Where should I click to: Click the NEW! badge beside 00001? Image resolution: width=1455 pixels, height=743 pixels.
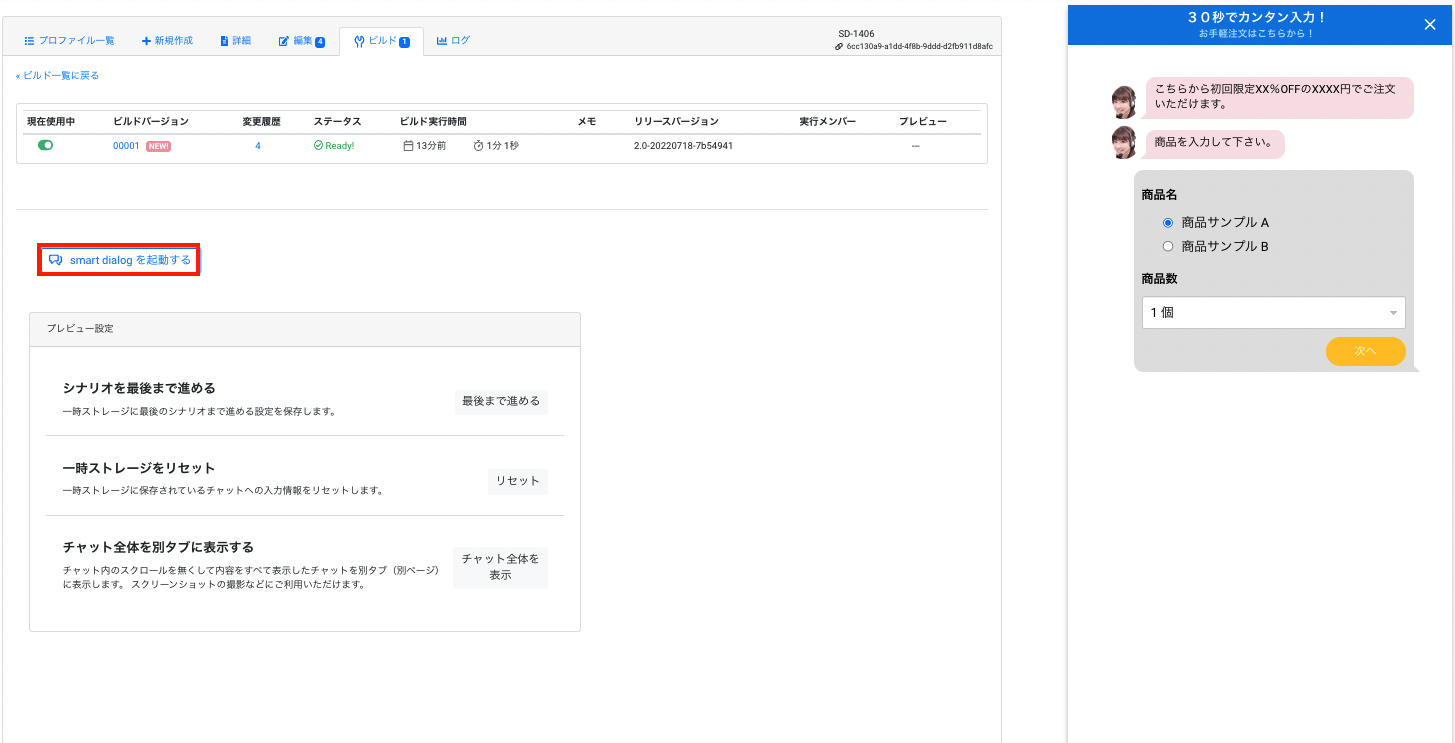[158, 146]
